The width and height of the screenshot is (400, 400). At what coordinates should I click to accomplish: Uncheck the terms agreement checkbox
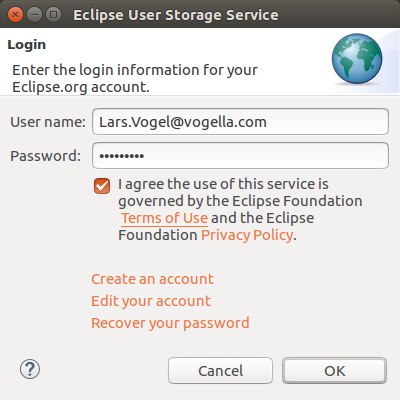102,186
